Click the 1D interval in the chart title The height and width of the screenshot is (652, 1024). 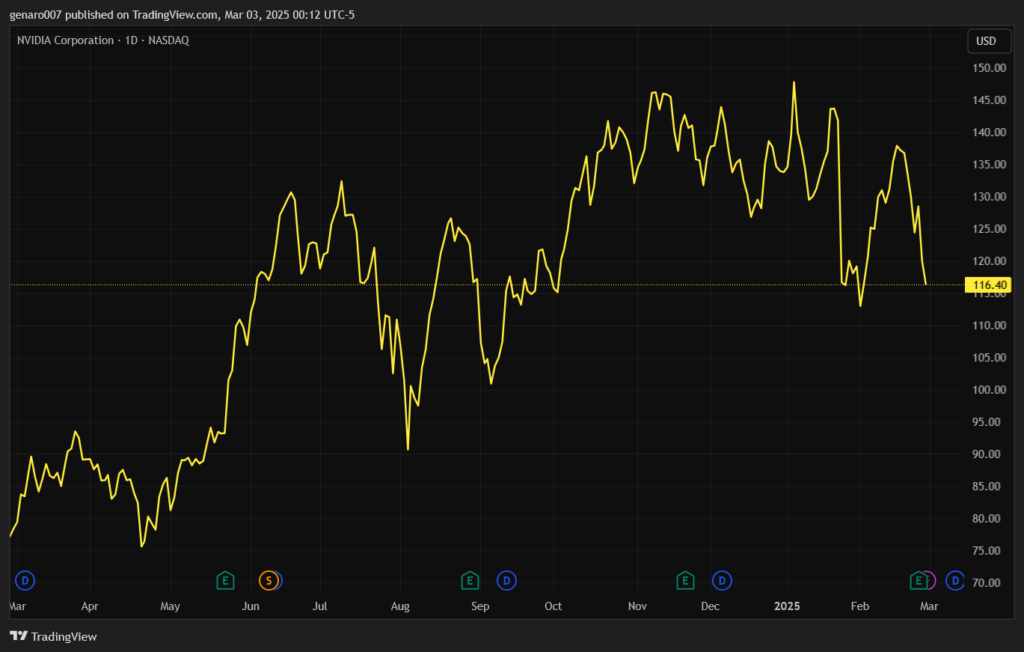tap(129, 41)
